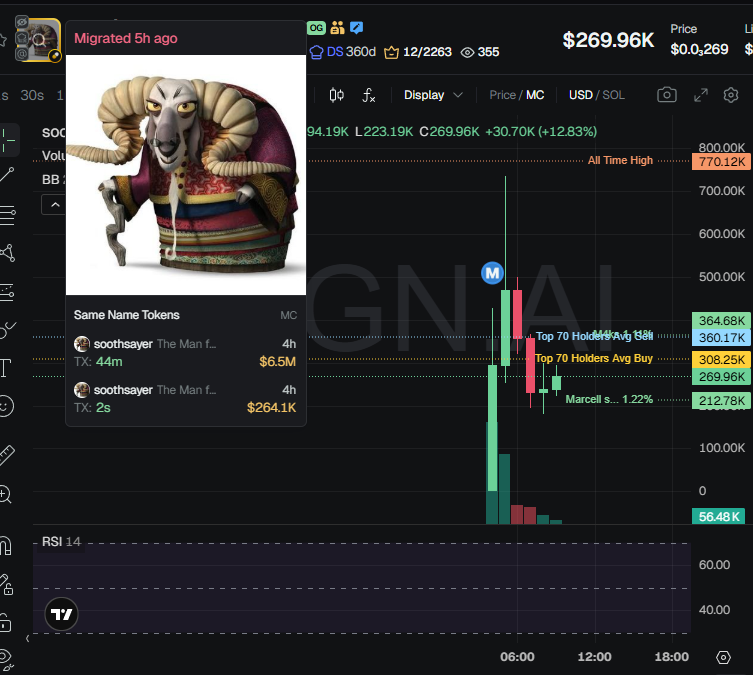Screen dimensions: 753x675
Task: Click the blue edit comment icon
Action: coord(356,28)
